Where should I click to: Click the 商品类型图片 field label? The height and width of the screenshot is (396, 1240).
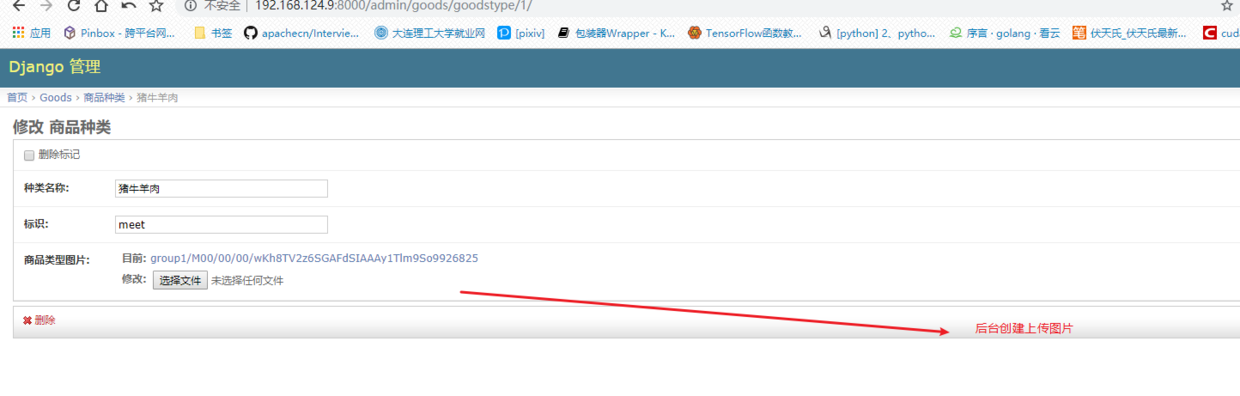57,260
